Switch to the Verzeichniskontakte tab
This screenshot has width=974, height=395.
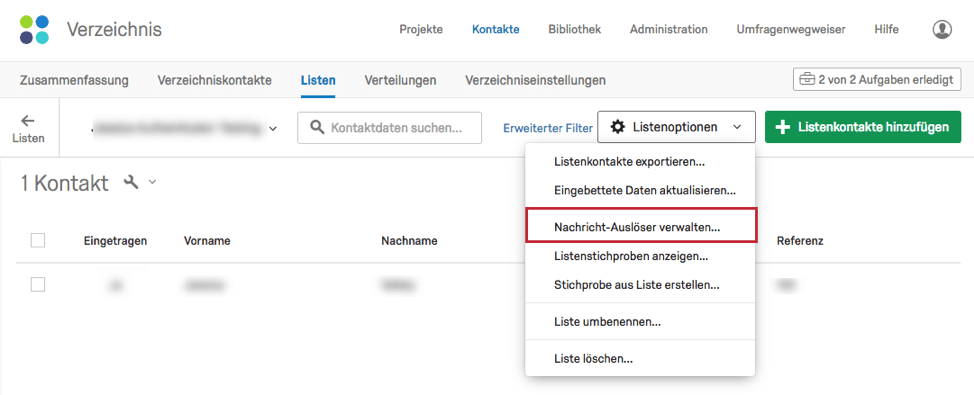(214, 80)
